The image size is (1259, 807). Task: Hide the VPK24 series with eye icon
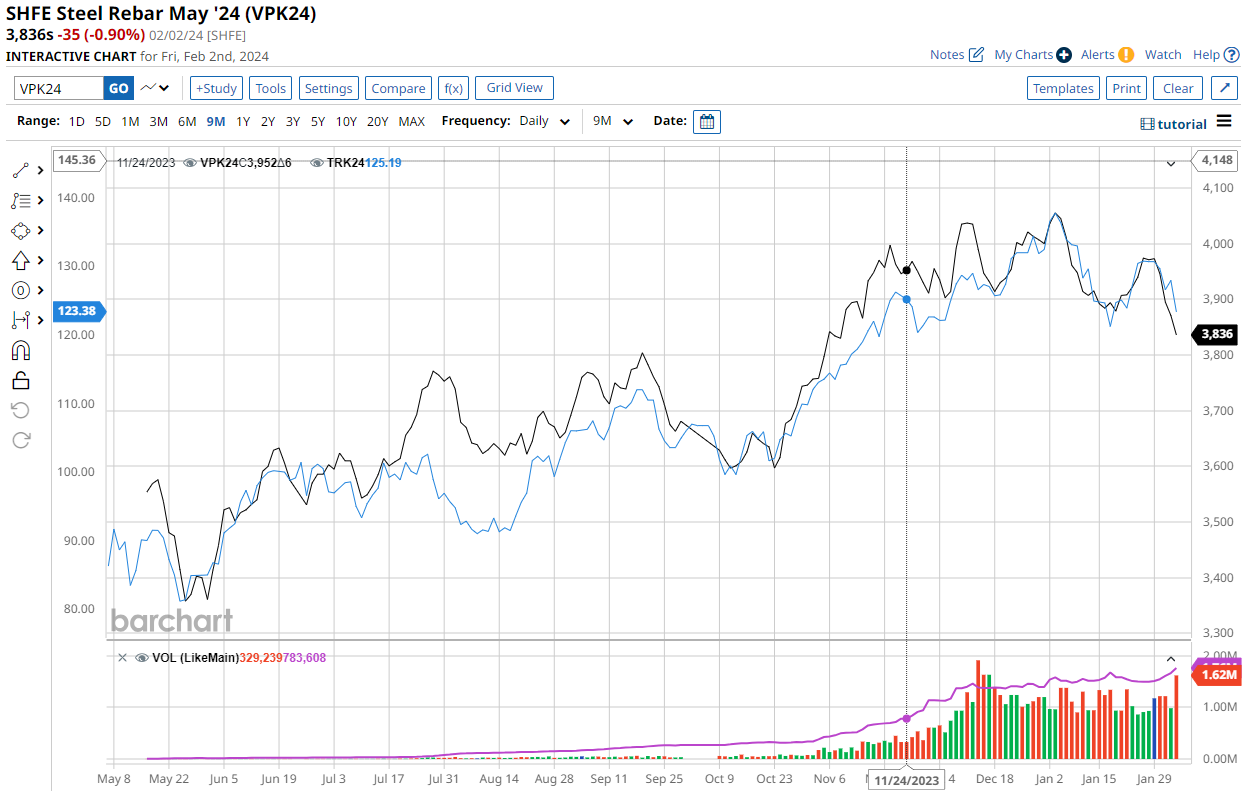point(190,162)
